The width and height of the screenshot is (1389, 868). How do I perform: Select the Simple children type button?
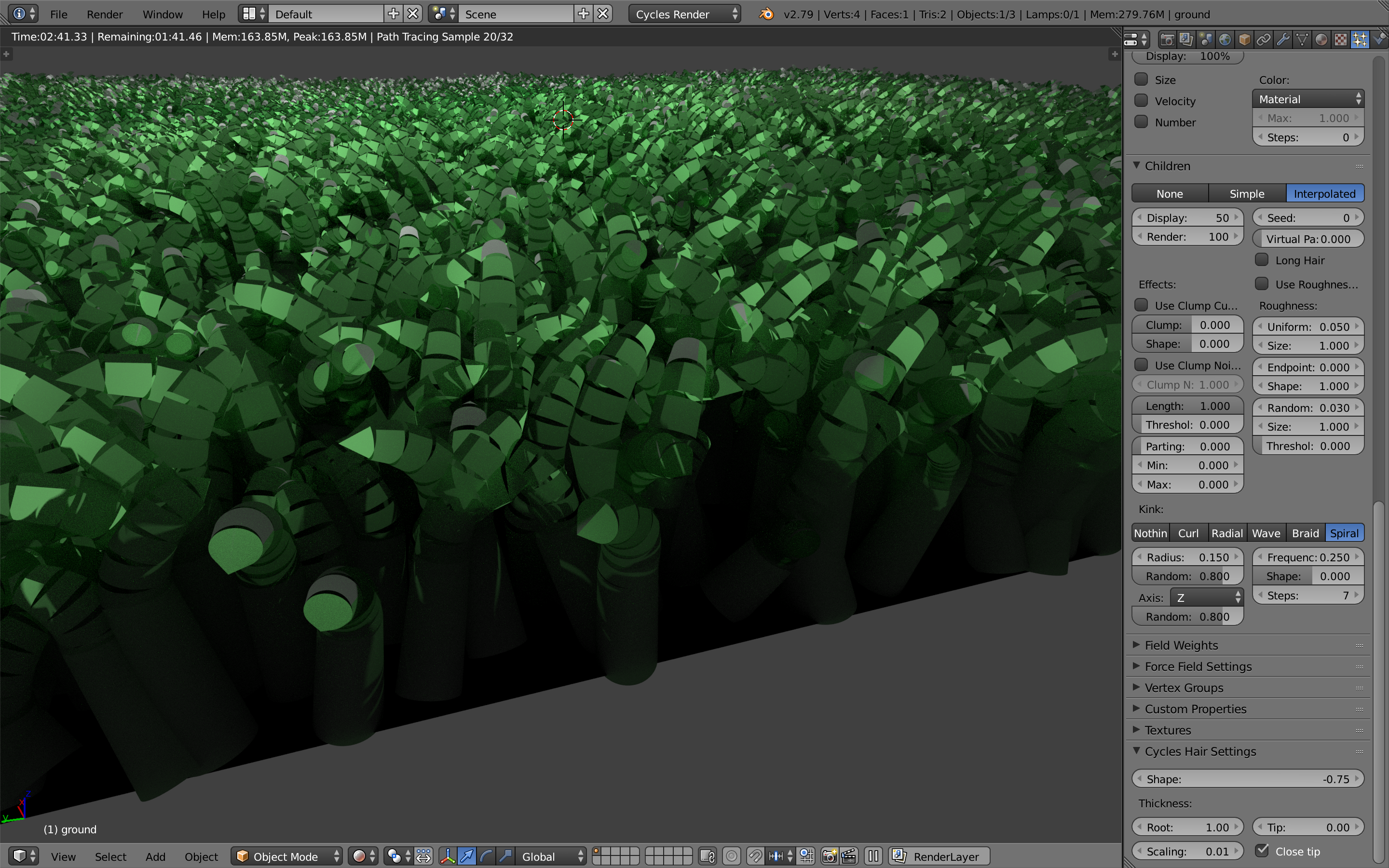(x=1247, y=193)
